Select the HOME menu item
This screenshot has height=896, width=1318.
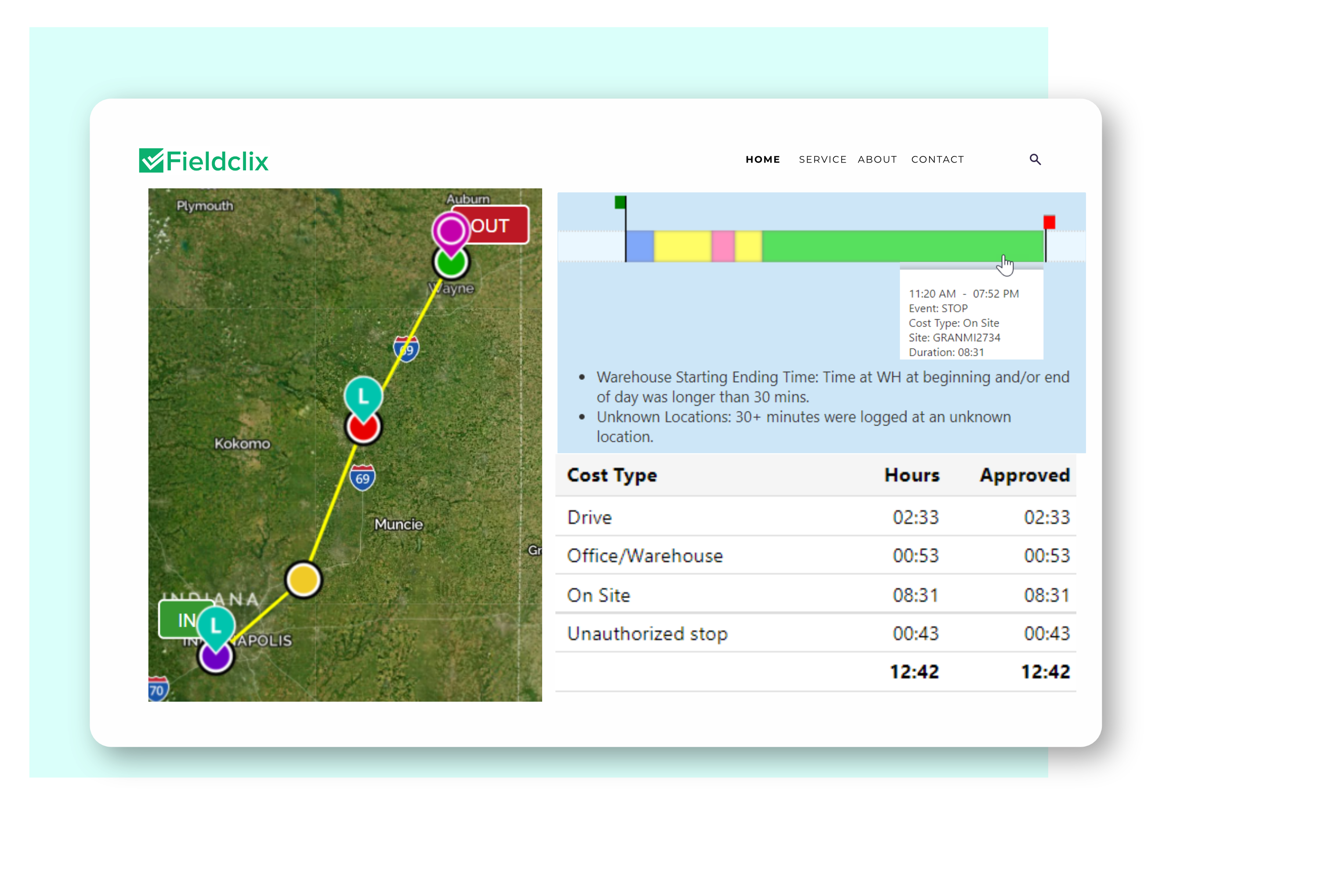[x=763, y=159]
